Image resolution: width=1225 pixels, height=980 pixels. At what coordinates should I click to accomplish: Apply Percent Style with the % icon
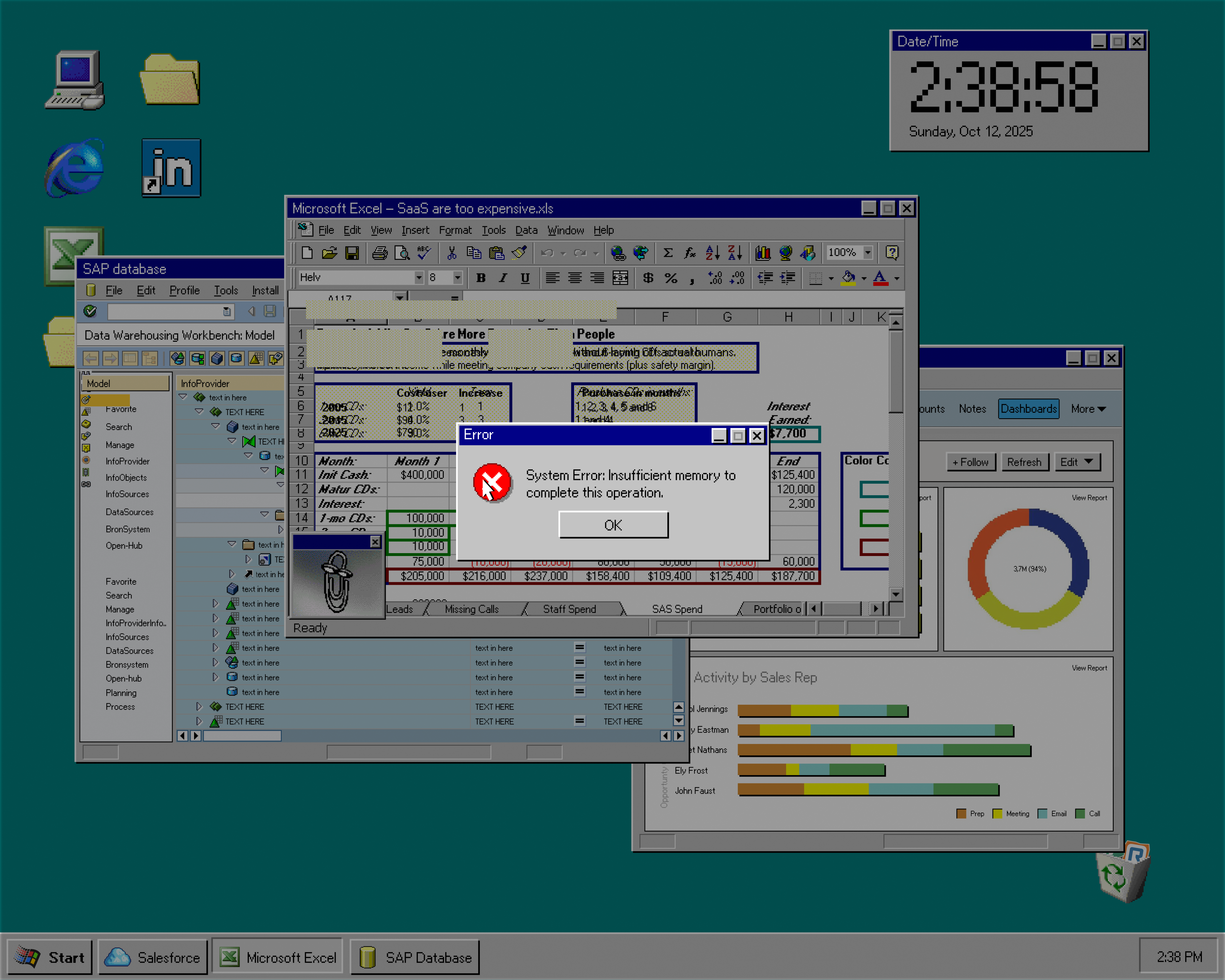pos(670,278)
